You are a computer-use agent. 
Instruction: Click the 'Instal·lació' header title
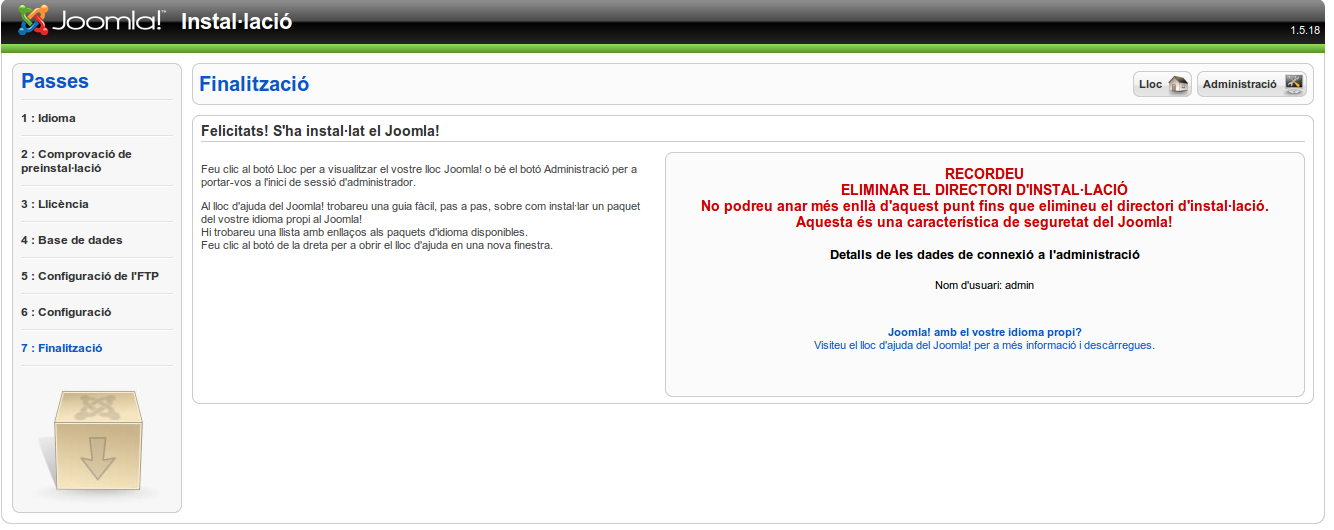tap(237, 21)
